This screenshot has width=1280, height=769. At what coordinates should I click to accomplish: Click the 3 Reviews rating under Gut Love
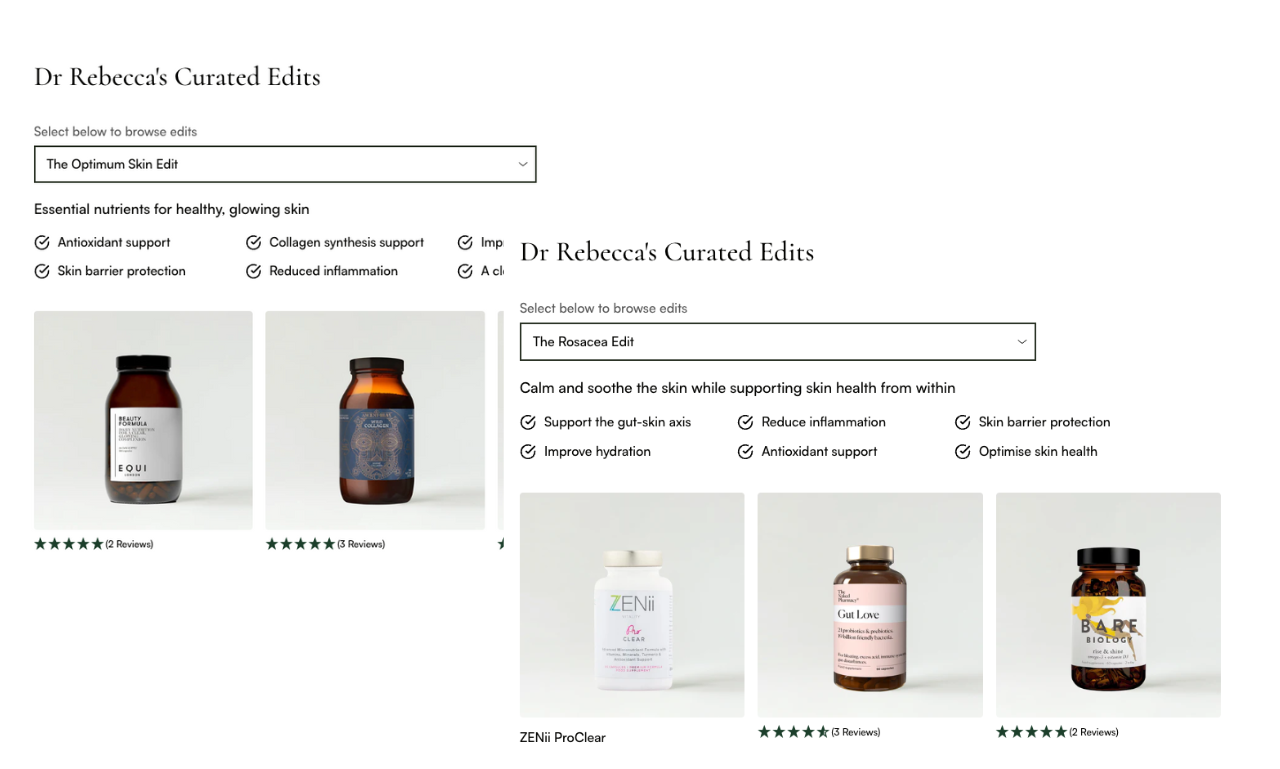coord(819,732)
